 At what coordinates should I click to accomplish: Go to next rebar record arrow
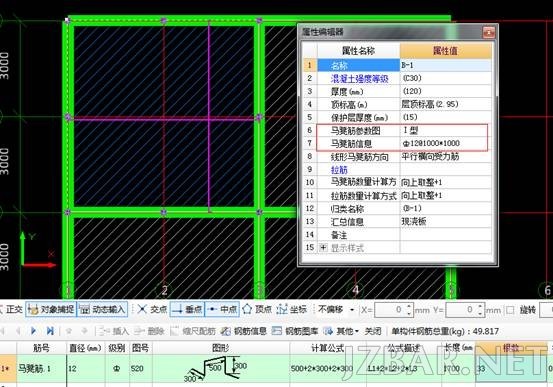pyautogui.click(x=33, y=331)
